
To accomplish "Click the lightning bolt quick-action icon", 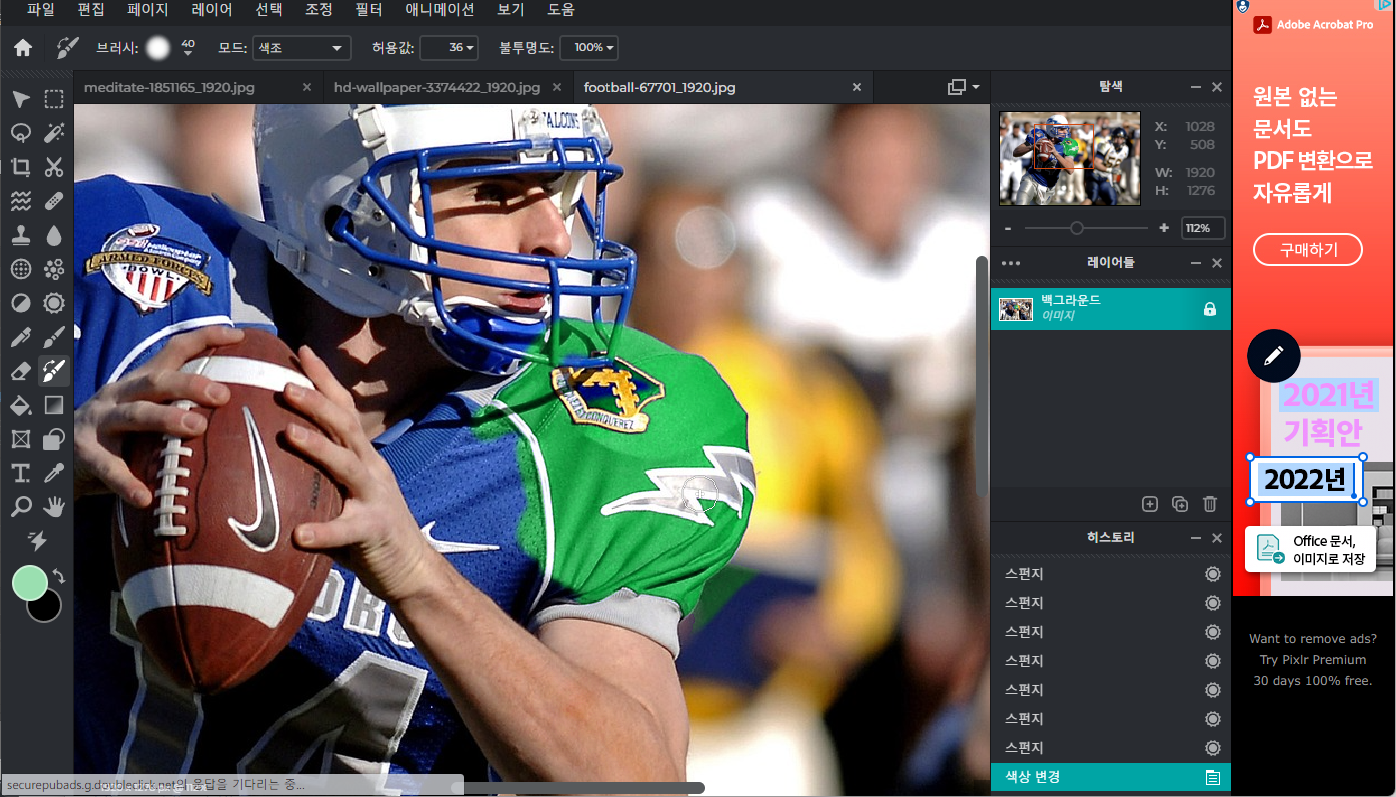I will [x=37, y=541].
